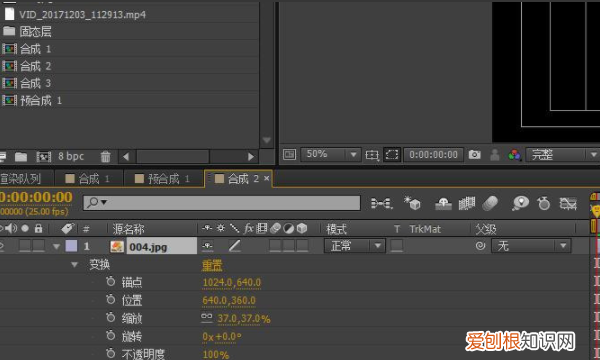Collapse layer 004.jpg properties triangle
The image size is (600, 360).
(x=57, y=246)
